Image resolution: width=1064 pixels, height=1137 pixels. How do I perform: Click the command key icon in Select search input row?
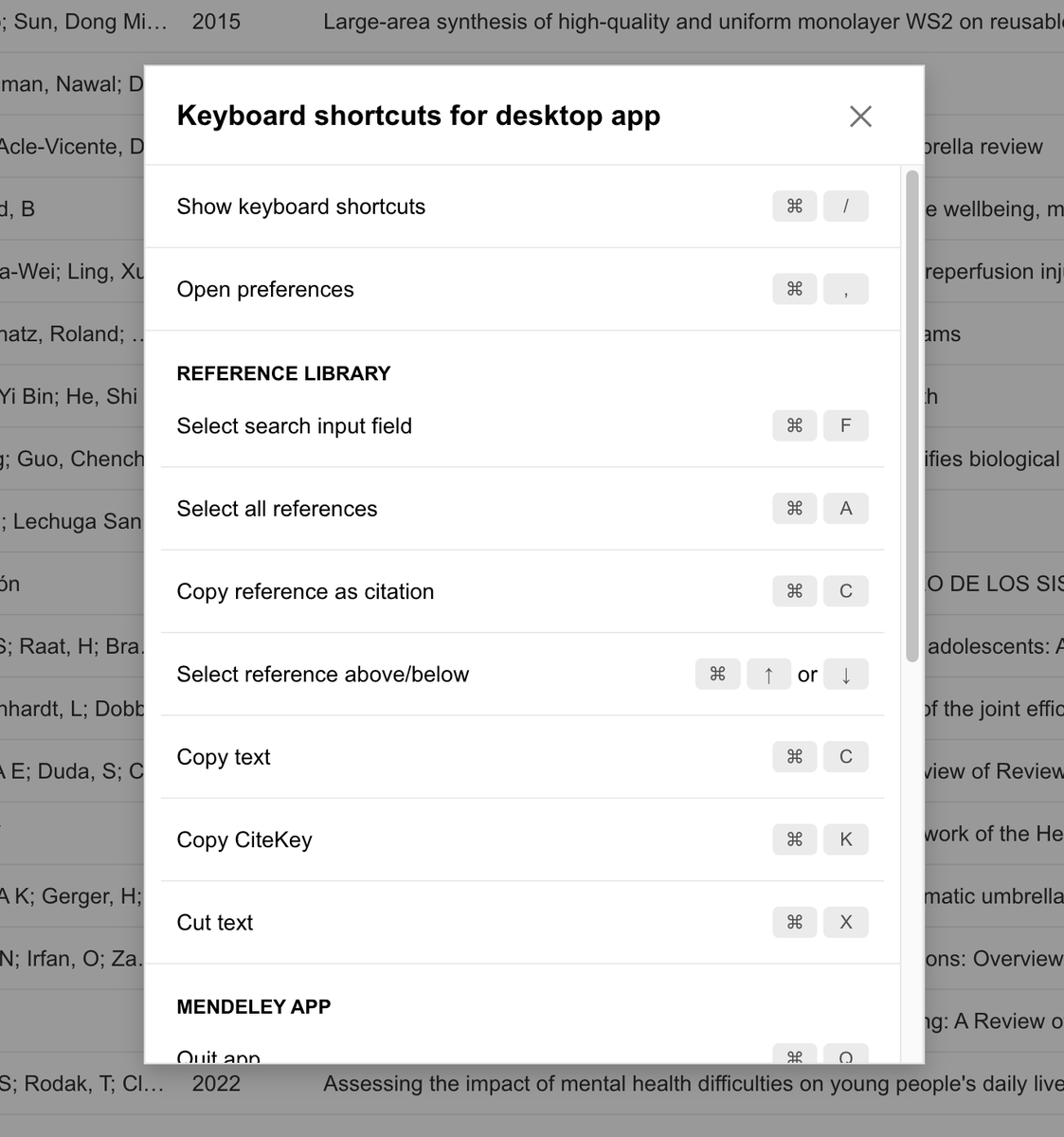point(795,425)
